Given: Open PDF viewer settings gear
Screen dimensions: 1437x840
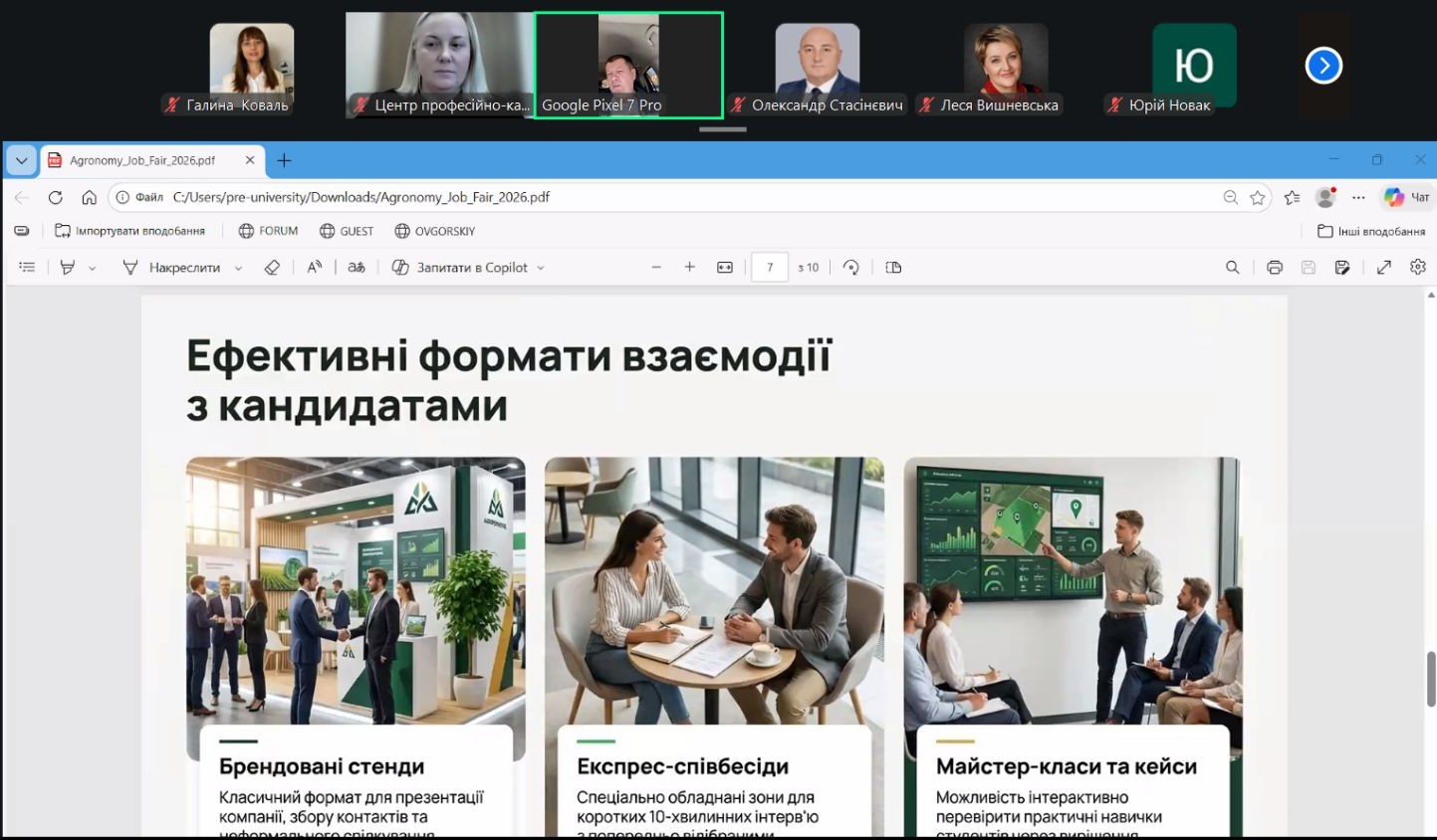Looking at the screenshot, I should click(1418, 268).
